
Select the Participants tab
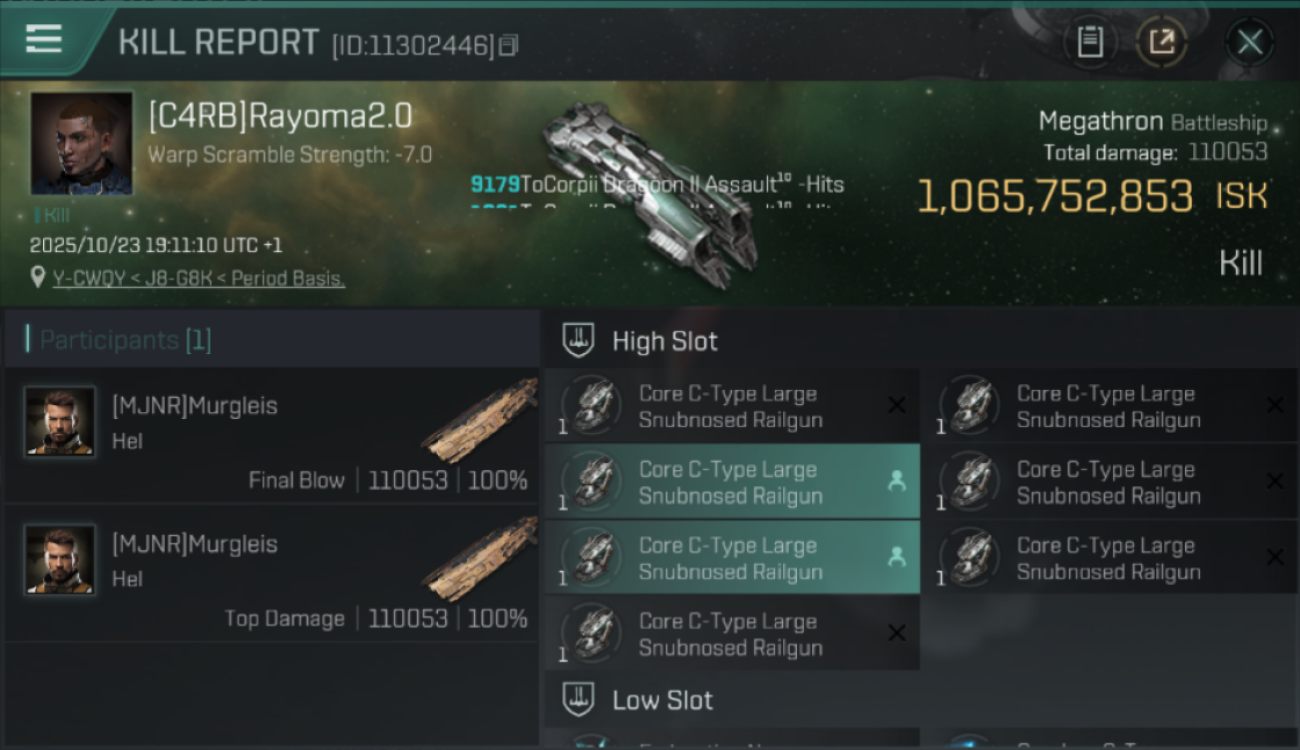125,340
